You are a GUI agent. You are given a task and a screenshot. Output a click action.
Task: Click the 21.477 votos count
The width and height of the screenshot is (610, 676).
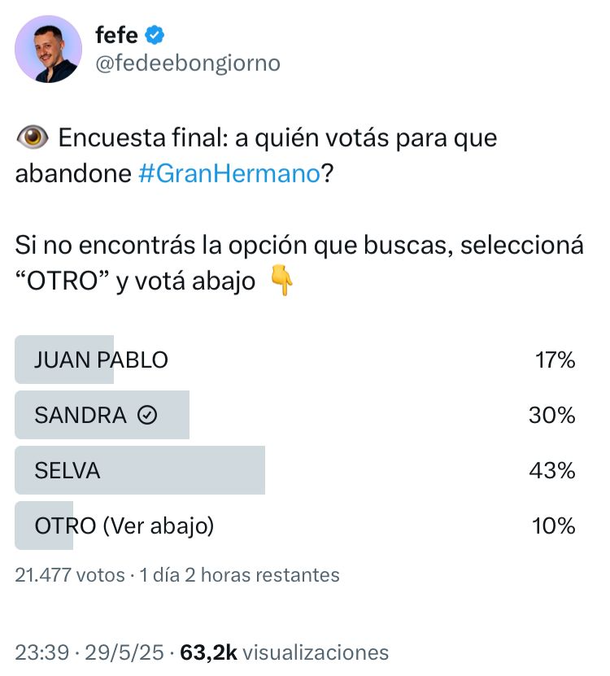pos(70,575)
